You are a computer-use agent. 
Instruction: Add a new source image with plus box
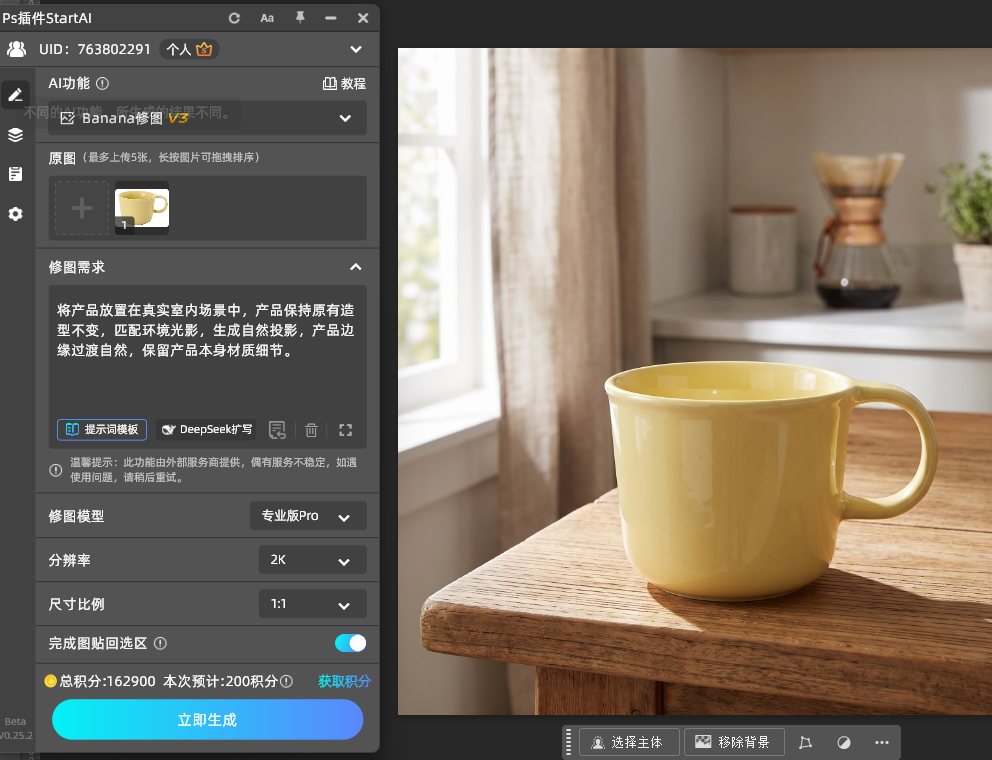point(82,208)
